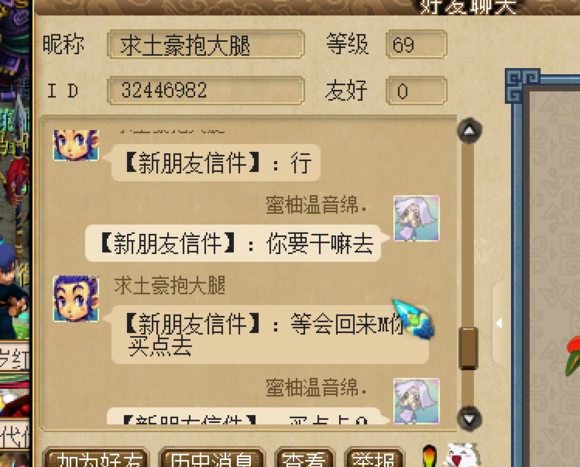Click 蜜柚温音绵 avatar beside 你要干嘛去 message
This screenshot has height=467, width=580.
(417, 218)
